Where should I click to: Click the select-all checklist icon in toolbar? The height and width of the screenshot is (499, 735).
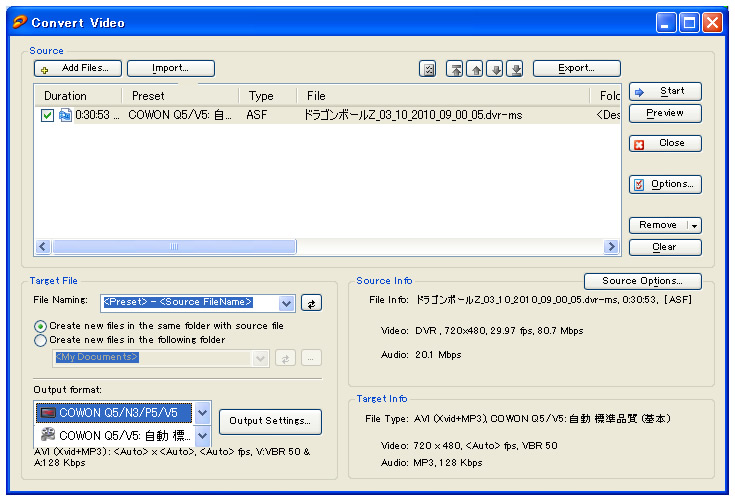pyautogui.click(x=428, y=69)
